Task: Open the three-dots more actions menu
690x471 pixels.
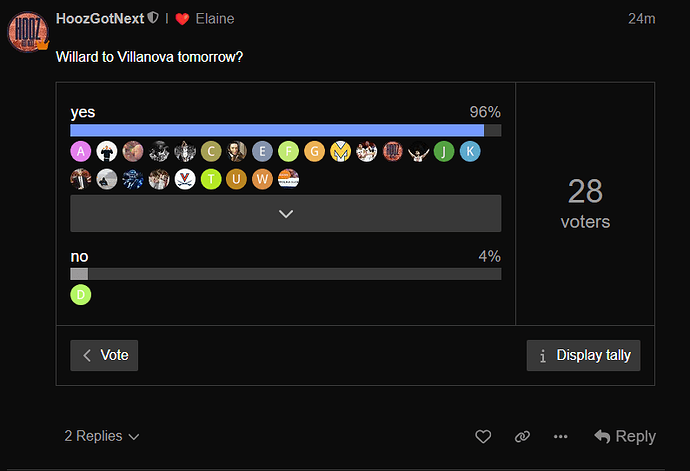Action: click(x=560, y=436)
